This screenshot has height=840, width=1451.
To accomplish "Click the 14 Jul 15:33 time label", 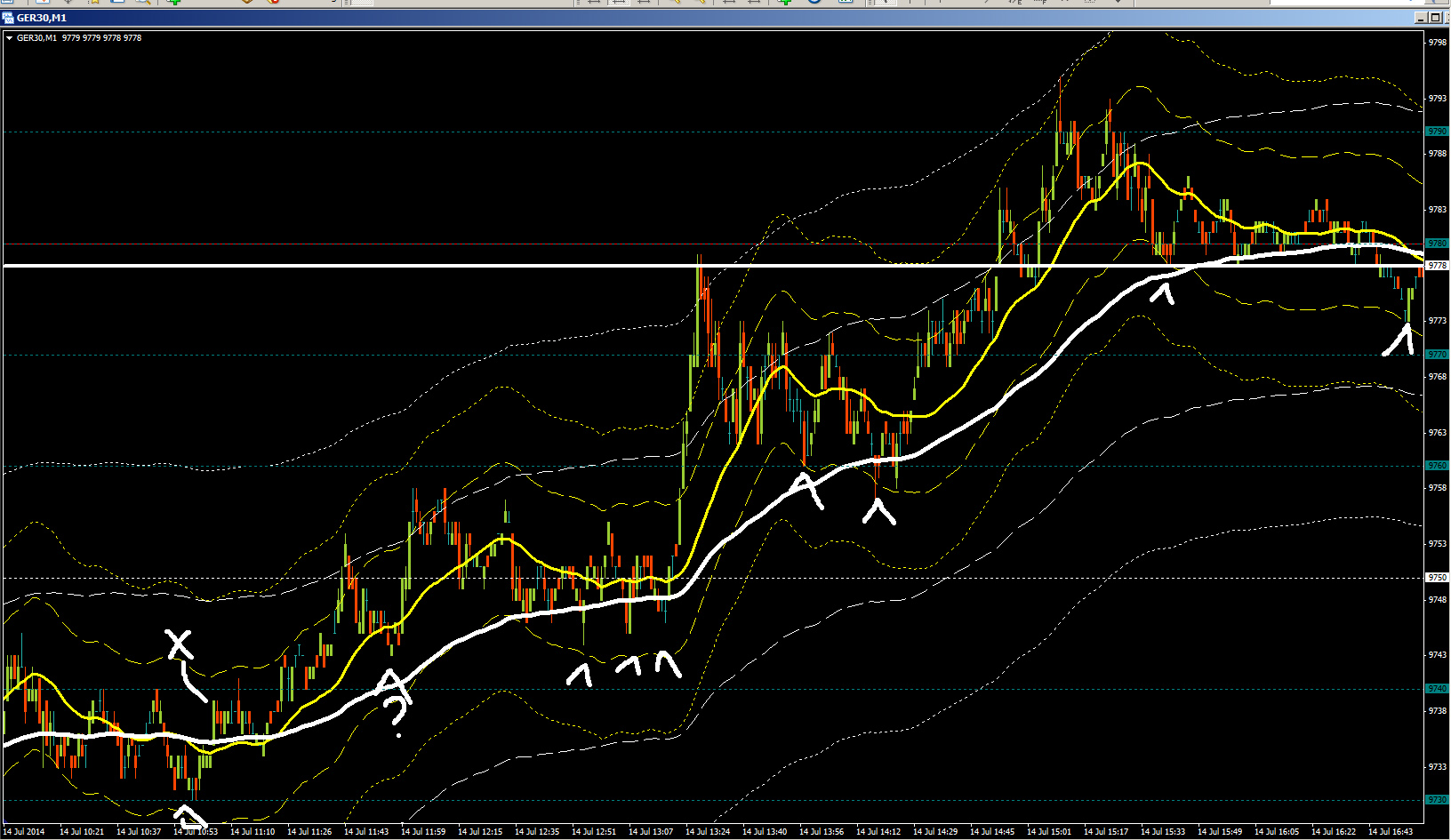I will pos(1163,832).
